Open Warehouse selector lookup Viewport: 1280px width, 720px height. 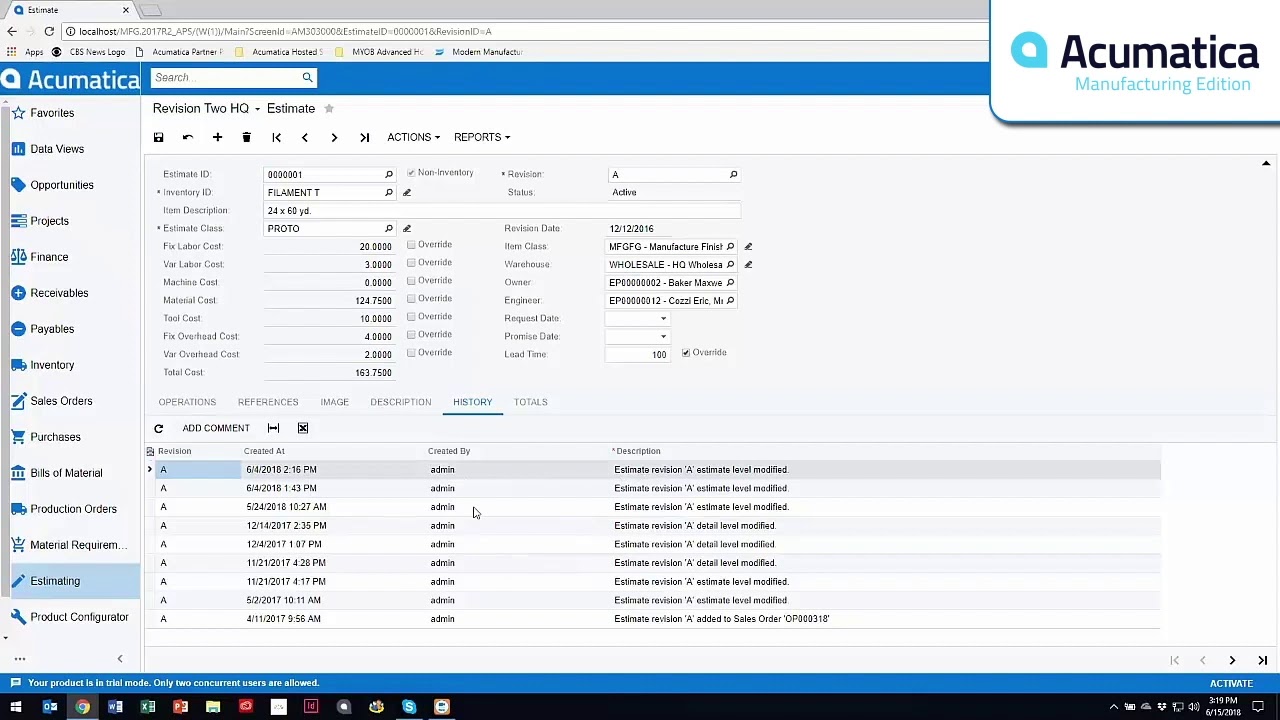pyautogui.click(x=730, y=264)
